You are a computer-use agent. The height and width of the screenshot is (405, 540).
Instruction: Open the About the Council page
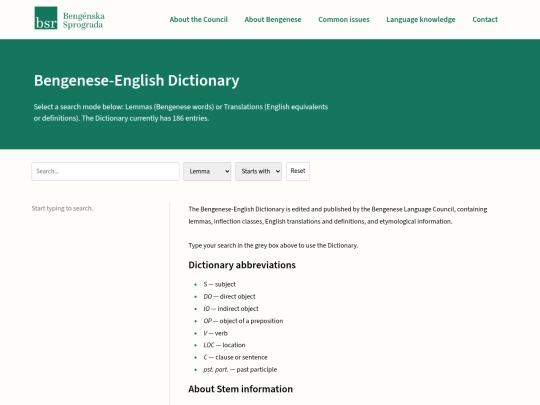pos(198,20)
